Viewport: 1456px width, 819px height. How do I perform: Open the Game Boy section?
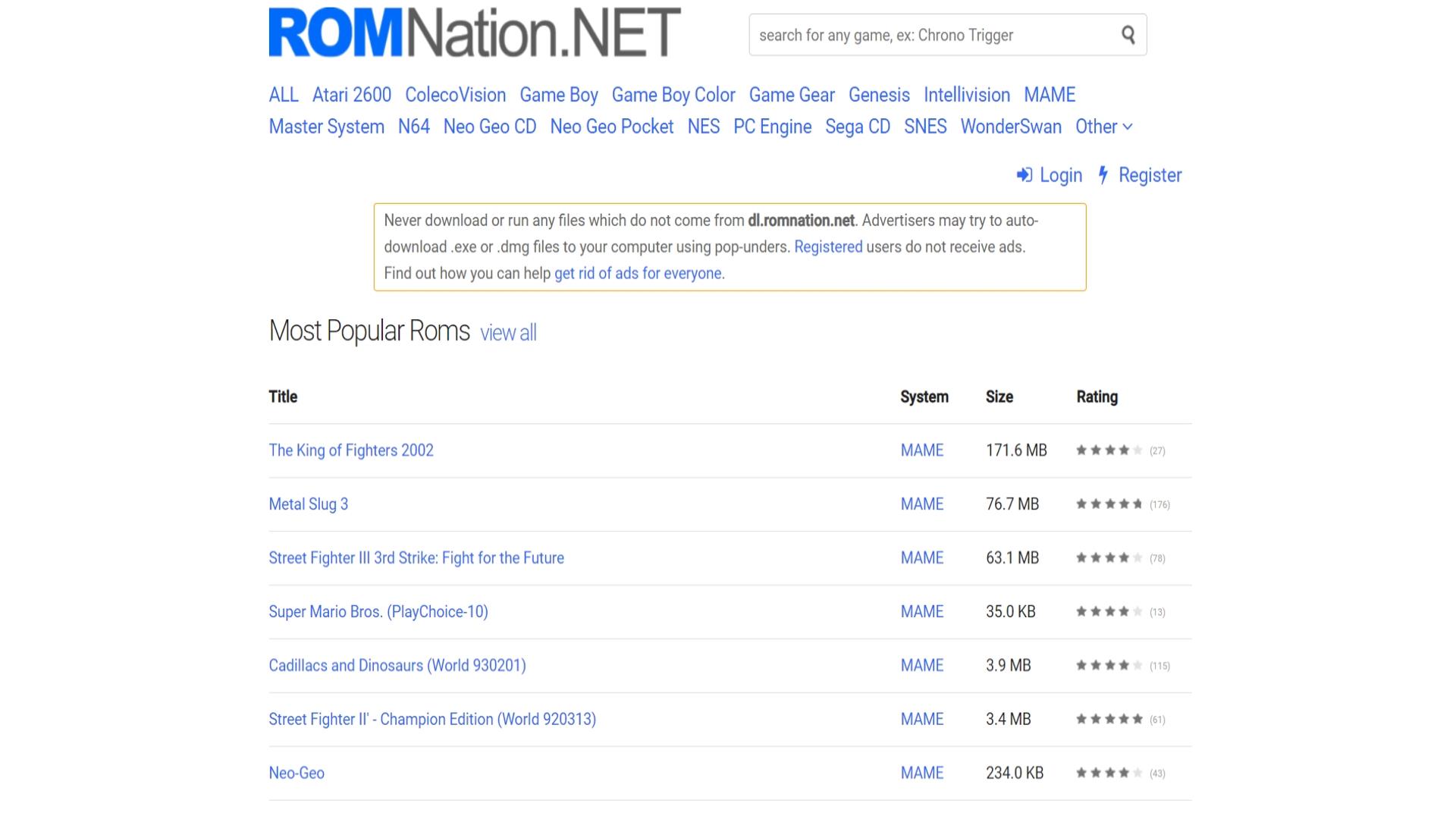(559, 95)
